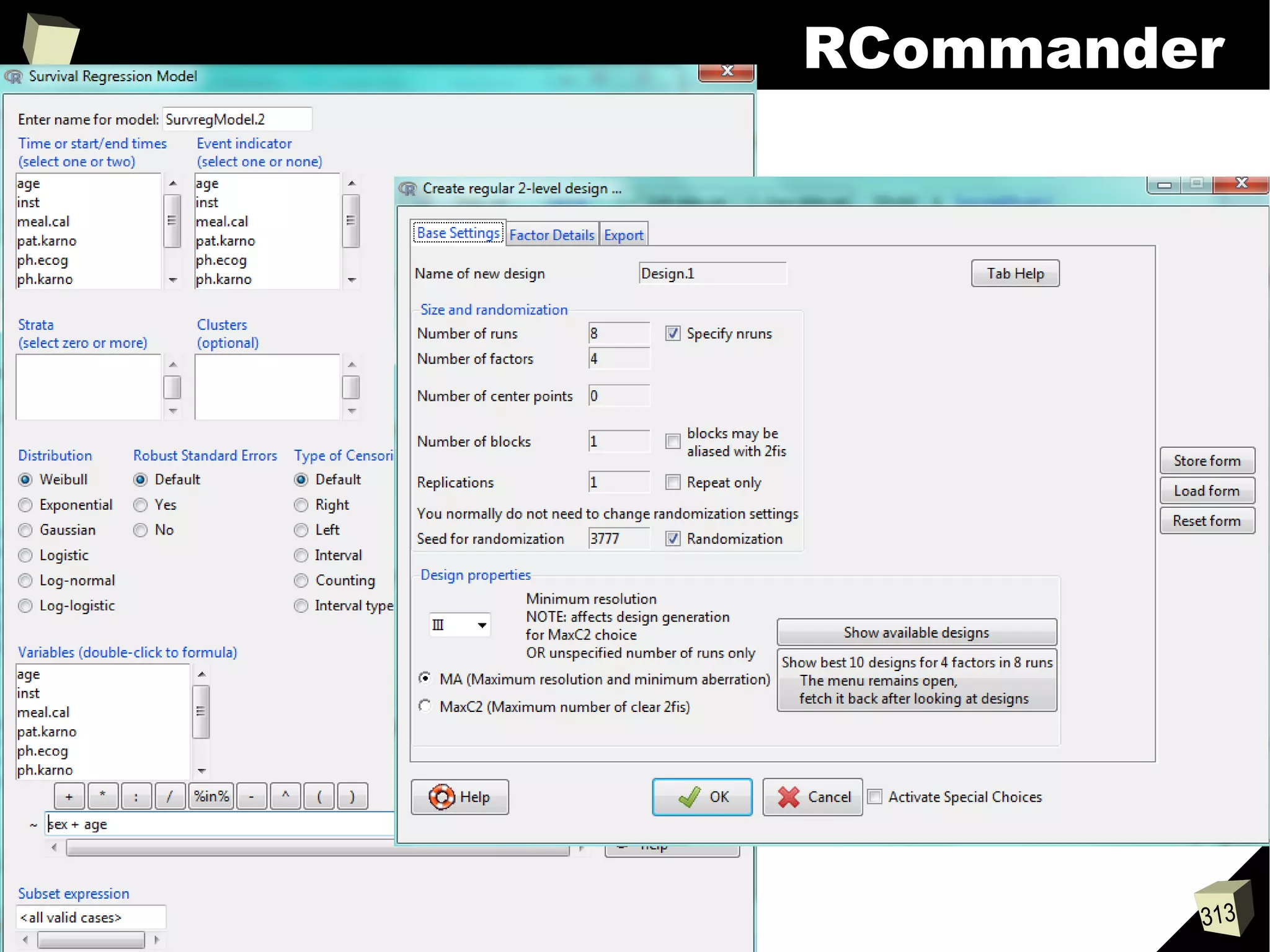Click the colon operator formula button
The width and height of the screenshot is (1270, 952).
tap(136, 796)
